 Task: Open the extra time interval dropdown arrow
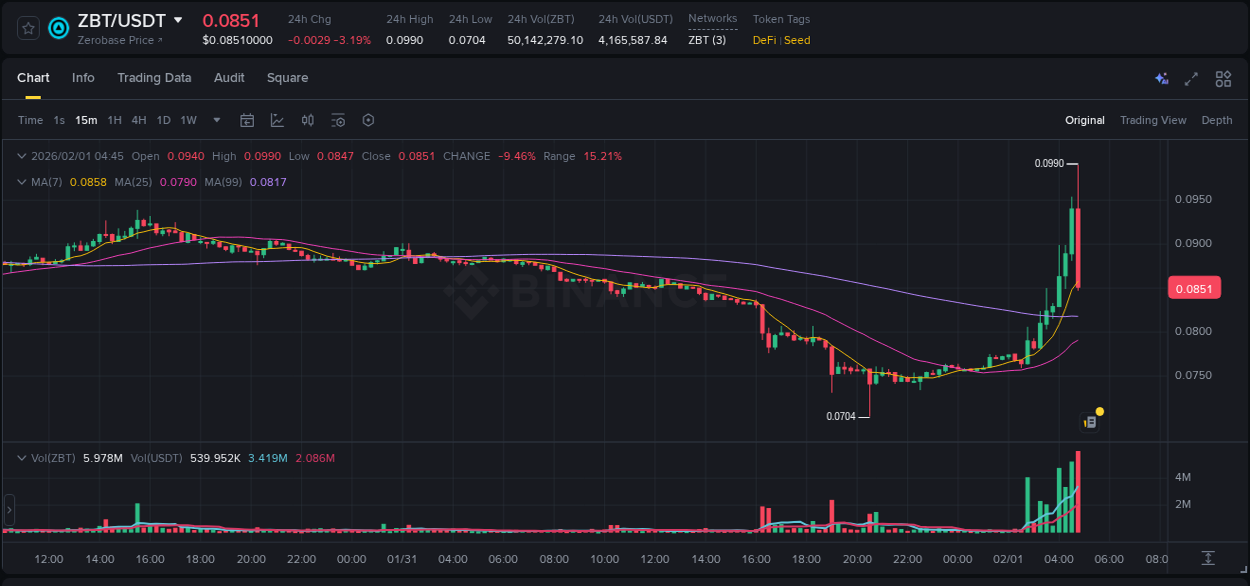point(216,120)
